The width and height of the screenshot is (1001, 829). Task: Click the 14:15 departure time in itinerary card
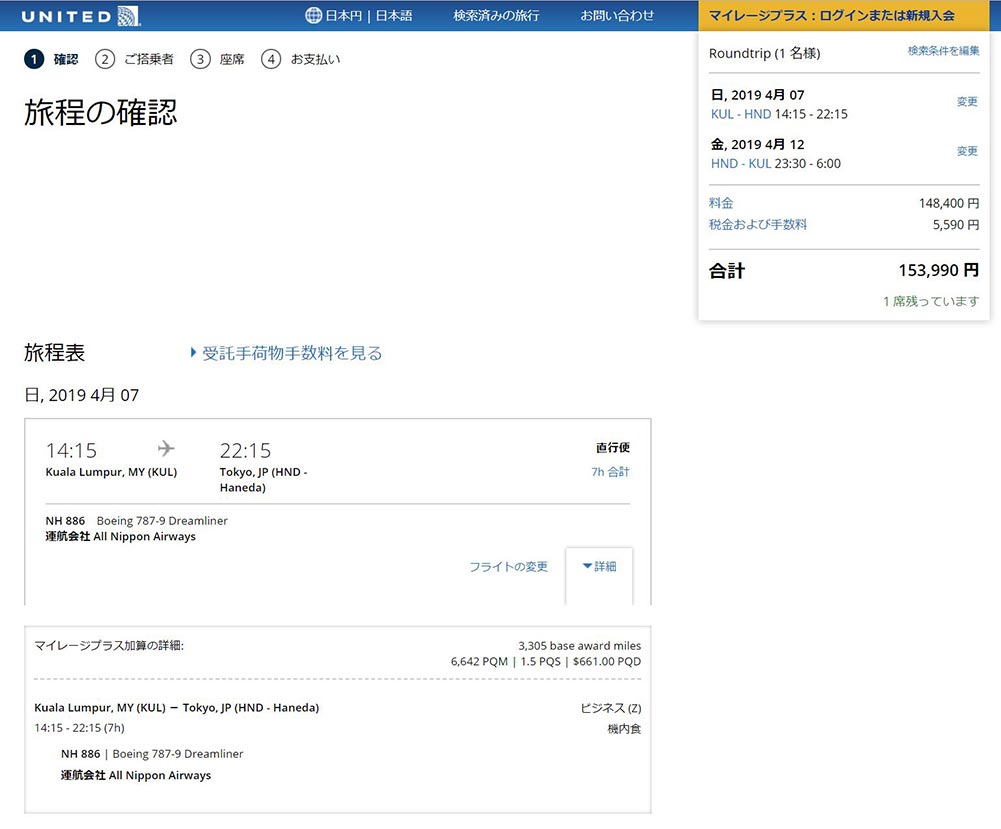tap(71, 451)
